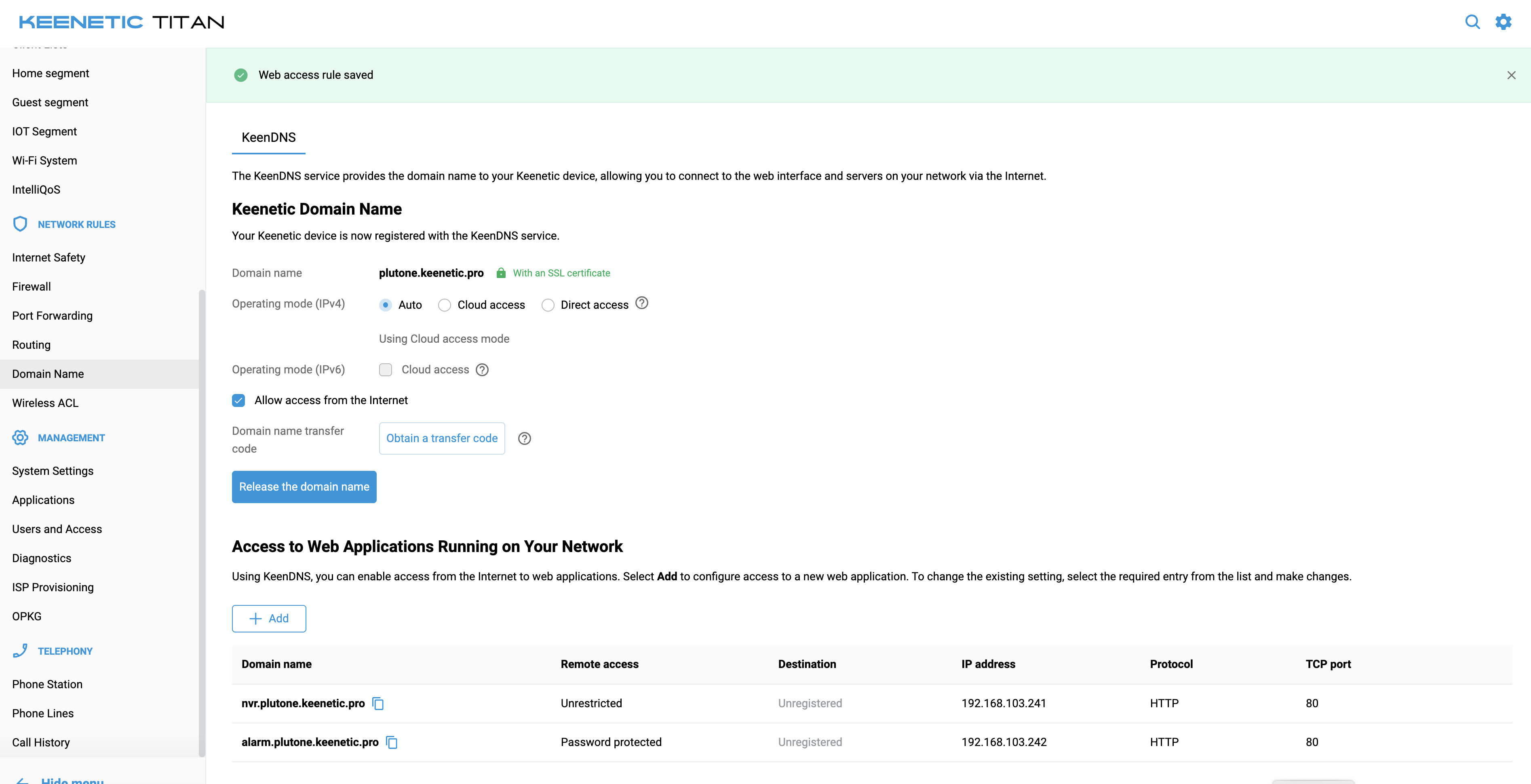Open the settings gear icon

pos(1503,22)
